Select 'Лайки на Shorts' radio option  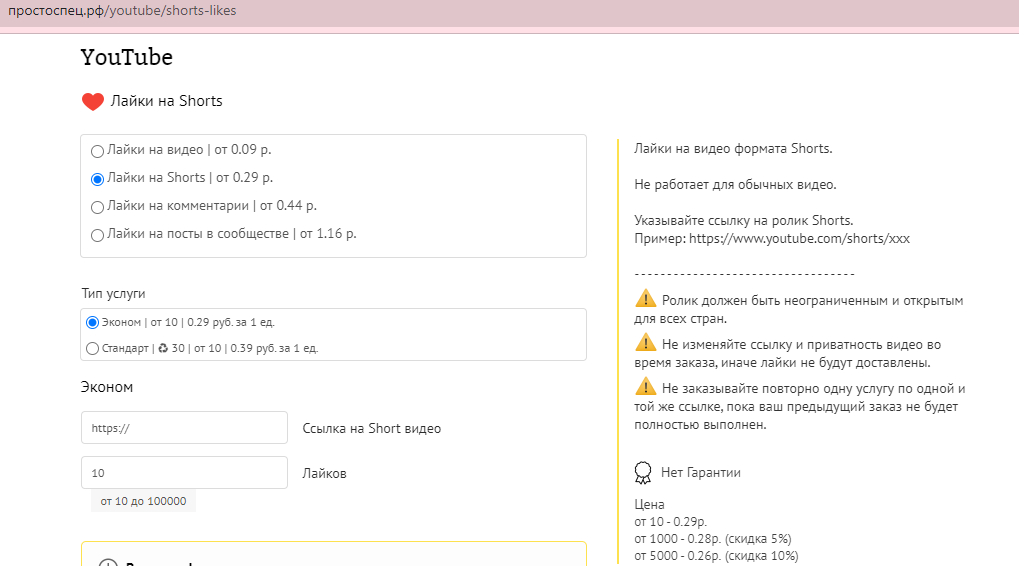[97, 179]
